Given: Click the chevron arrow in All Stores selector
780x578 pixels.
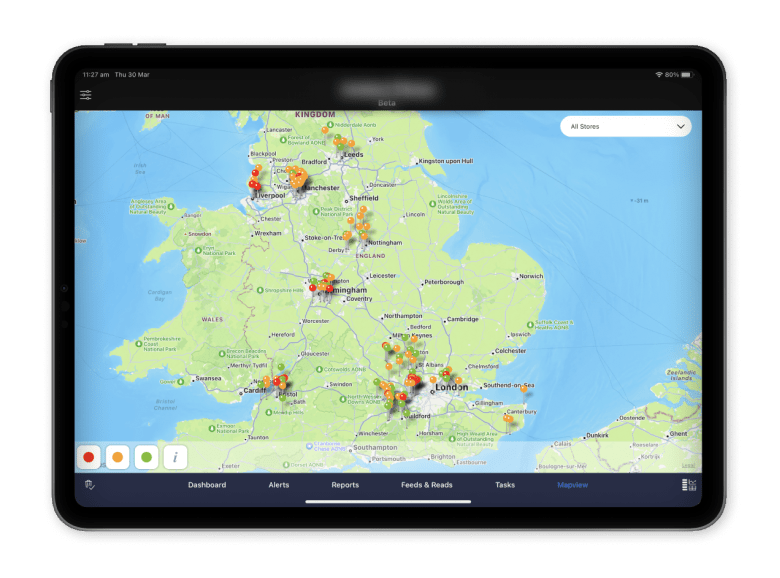Looking at the screenshot, I should [x=681, y=127].
